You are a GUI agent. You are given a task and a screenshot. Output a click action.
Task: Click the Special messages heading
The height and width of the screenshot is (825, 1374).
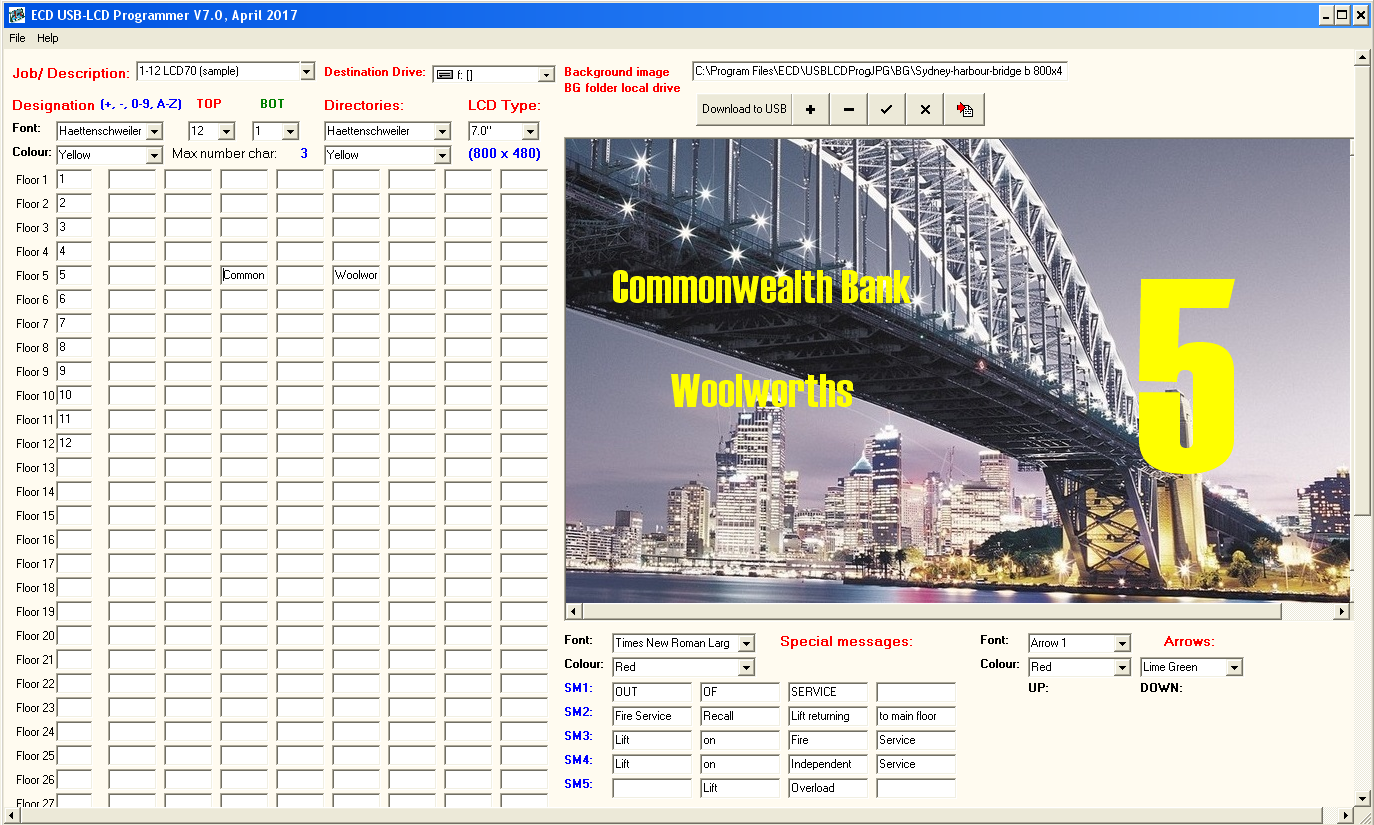[x=846, y=641]
